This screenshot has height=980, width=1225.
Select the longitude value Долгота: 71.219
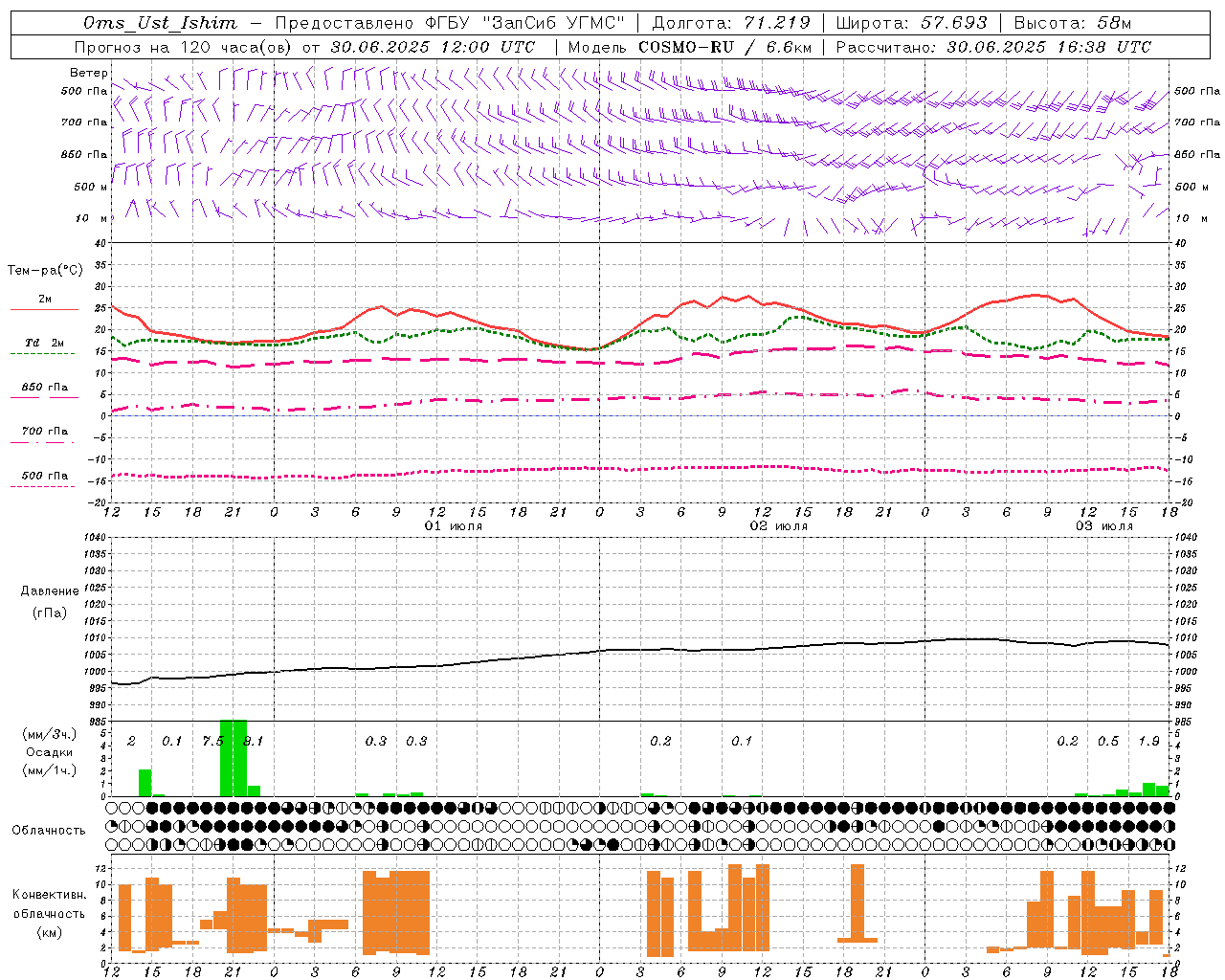point(731,23)
